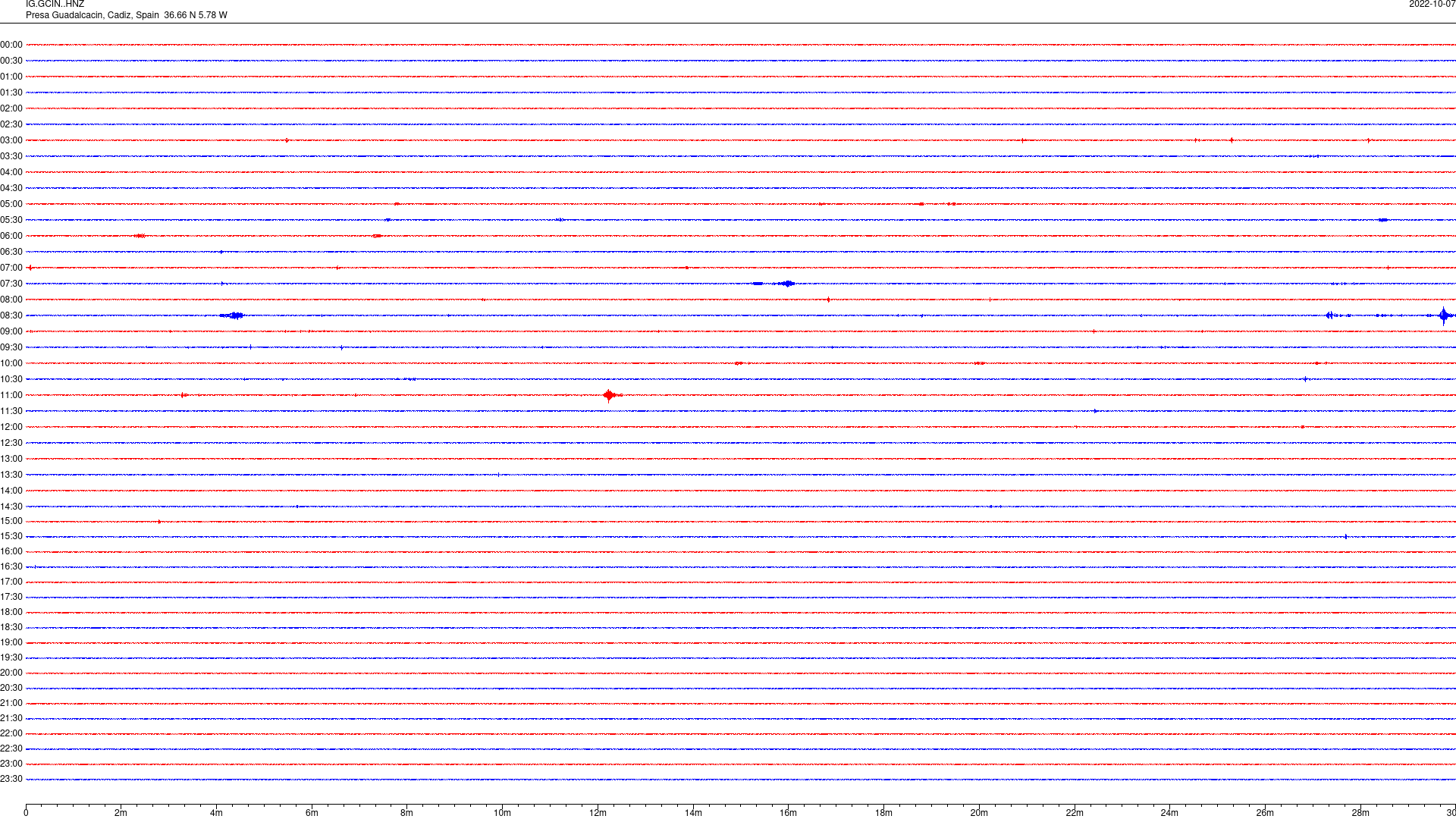Select the 00:30 time row label
The image size is (1456, 819).
click(x=11, y=61)
